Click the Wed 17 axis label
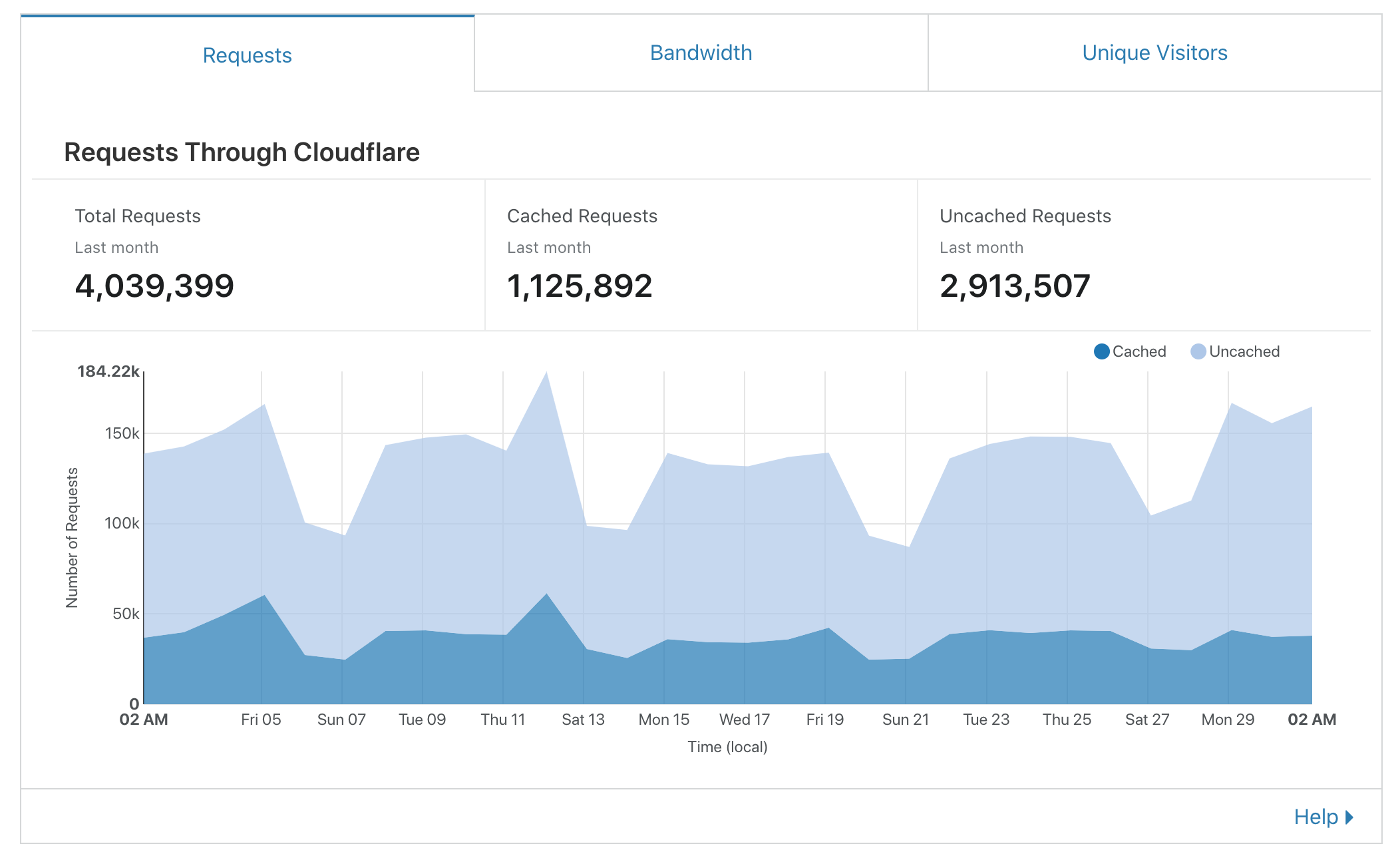This screenshot has height=856, width=1400. [x=744, y=720]
